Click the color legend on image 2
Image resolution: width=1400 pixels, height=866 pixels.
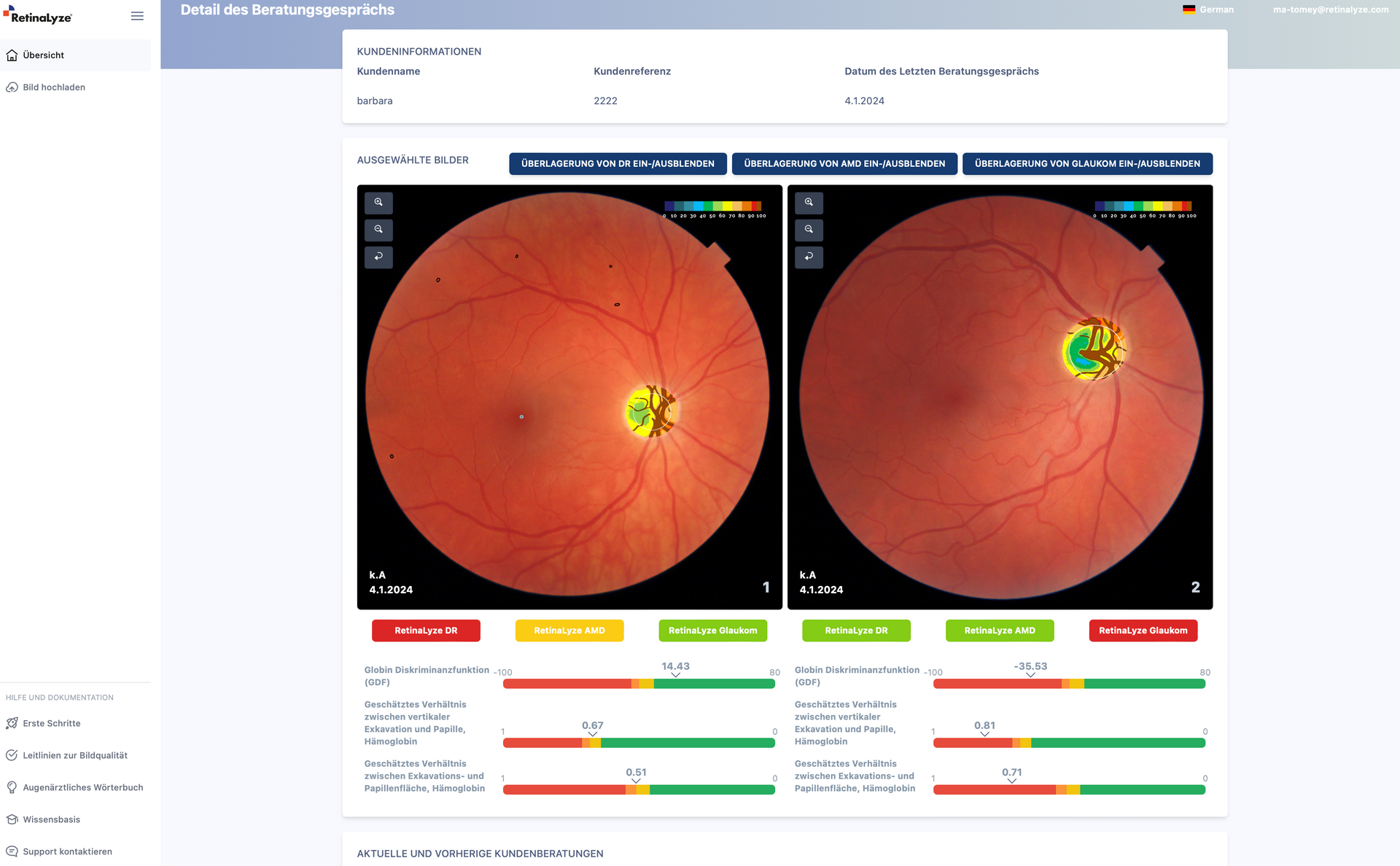(x=1144, y=210)
